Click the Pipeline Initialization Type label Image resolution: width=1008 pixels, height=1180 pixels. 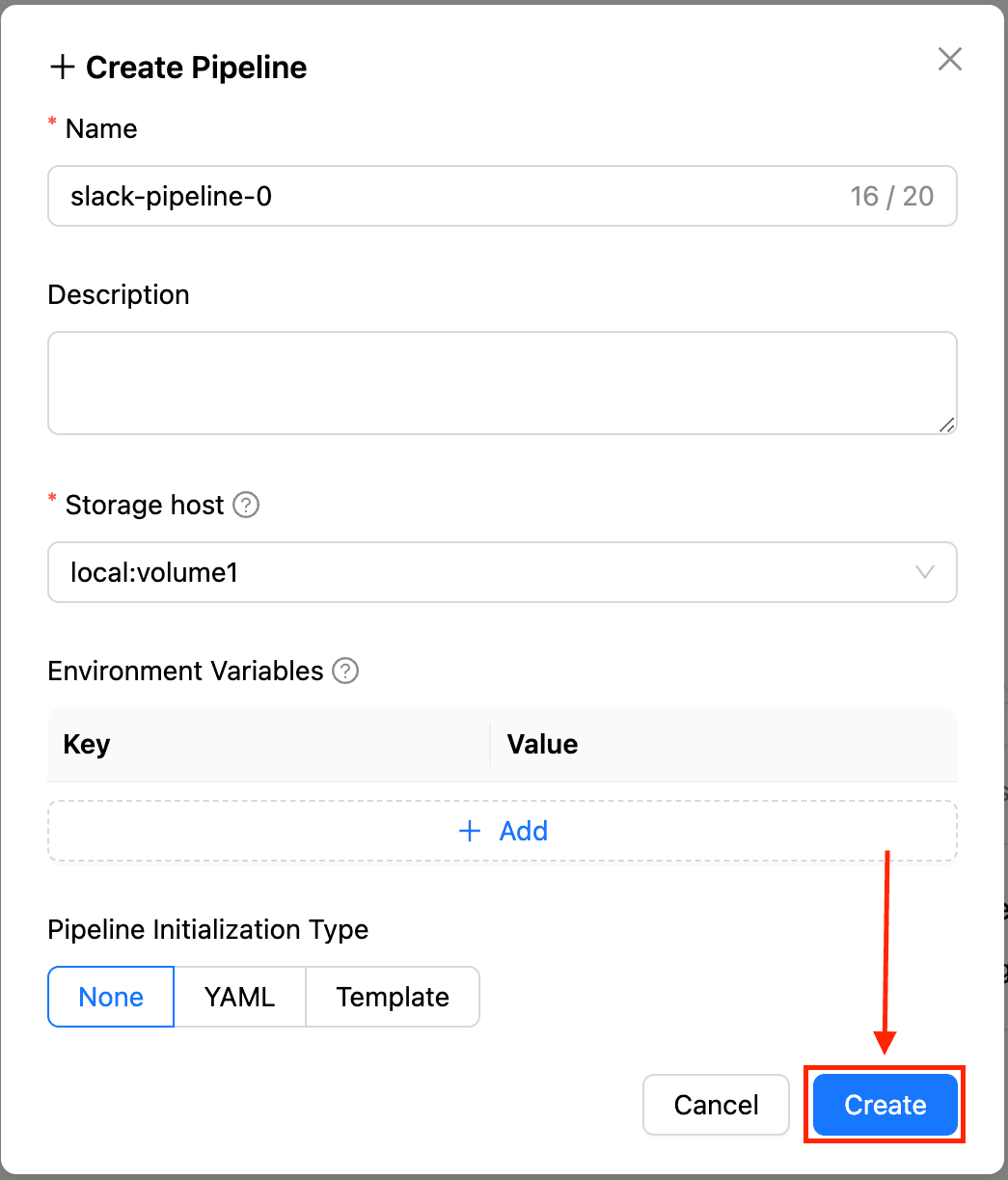tap(208, 930)
